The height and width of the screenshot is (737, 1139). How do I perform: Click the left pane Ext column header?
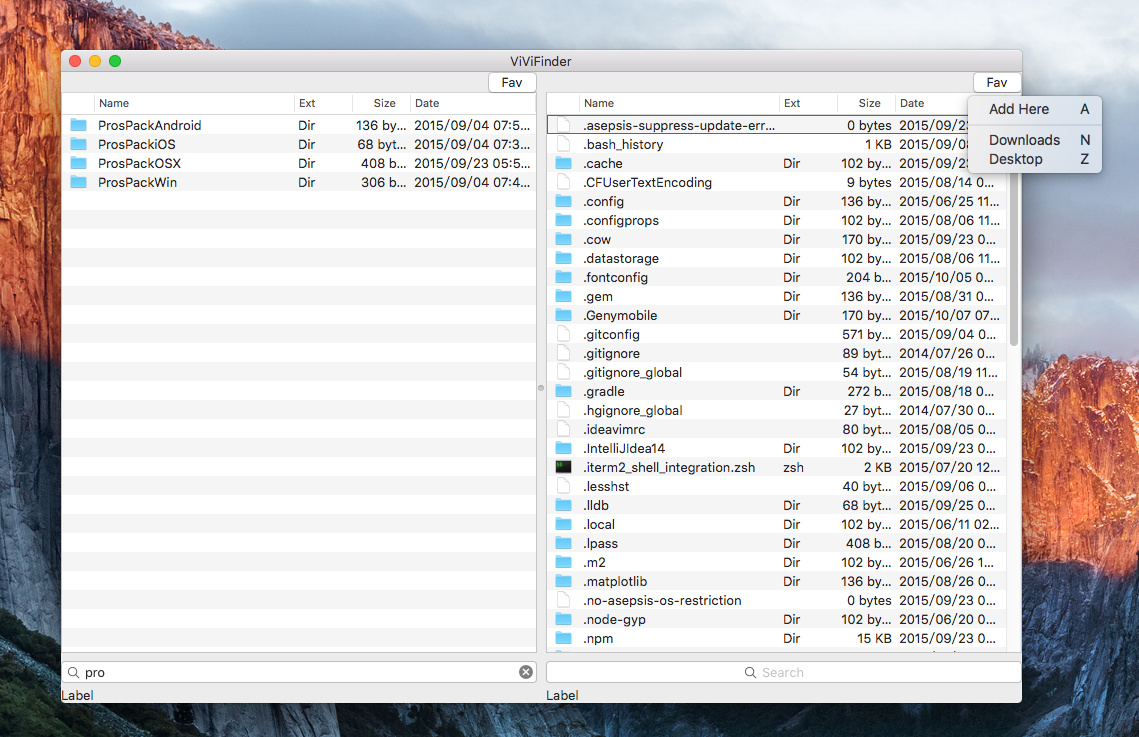(x=323, y=103)
